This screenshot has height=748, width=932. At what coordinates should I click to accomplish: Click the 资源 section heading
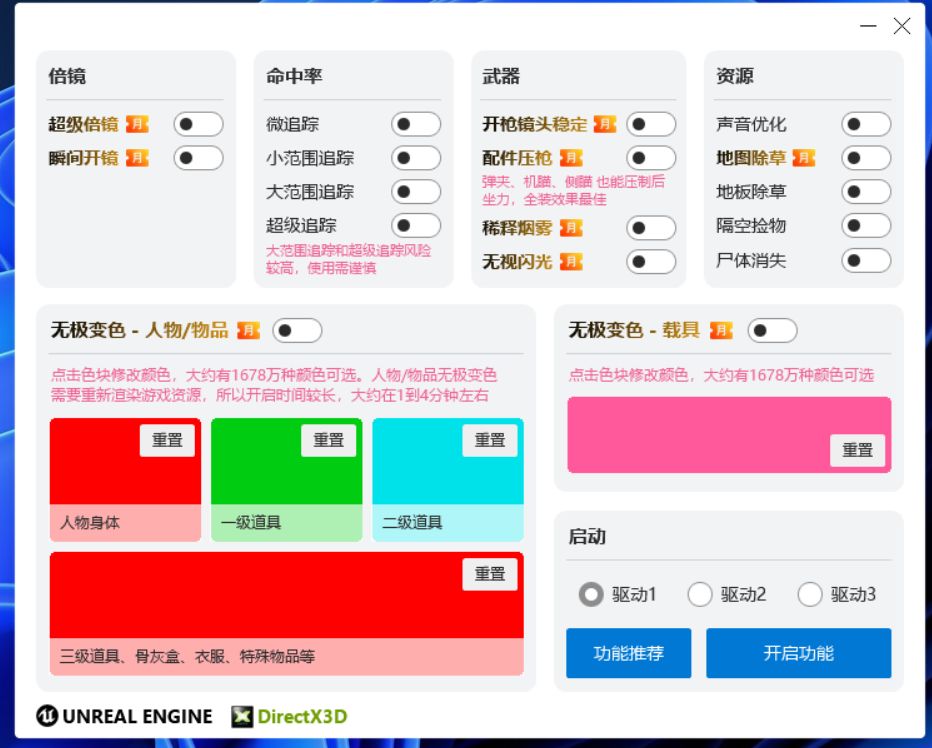(x=735, y=76)
